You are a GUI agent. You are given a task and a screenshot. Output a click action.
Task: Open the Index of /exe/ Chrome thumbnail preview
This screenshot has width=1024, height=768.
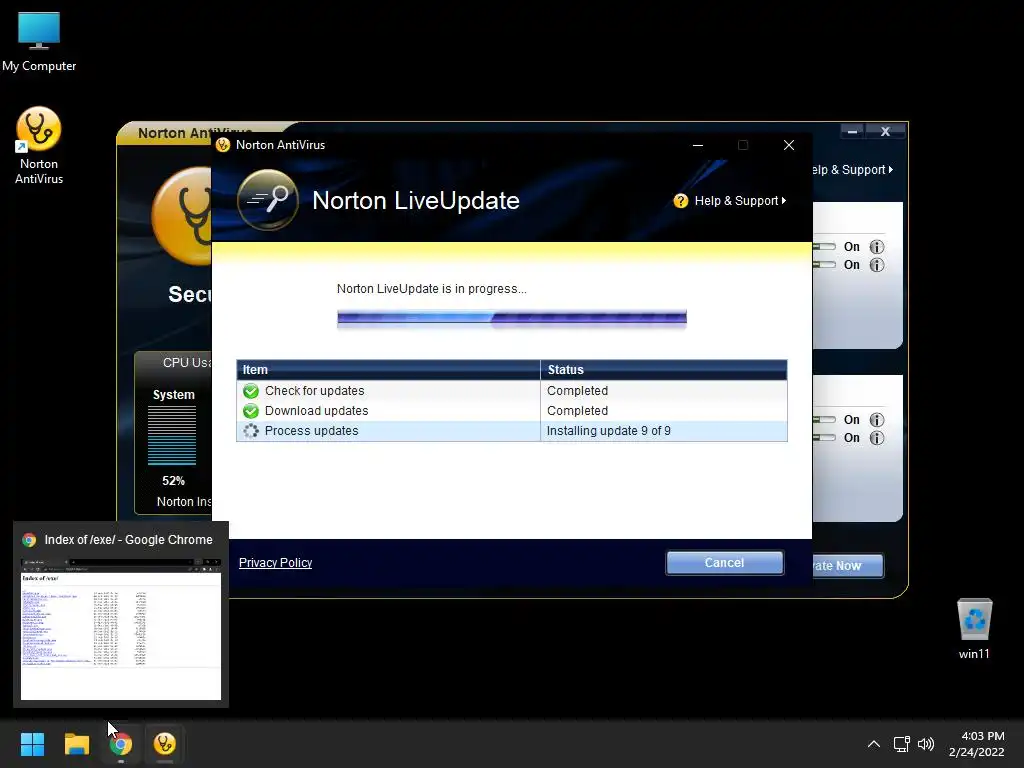[121, 629]
